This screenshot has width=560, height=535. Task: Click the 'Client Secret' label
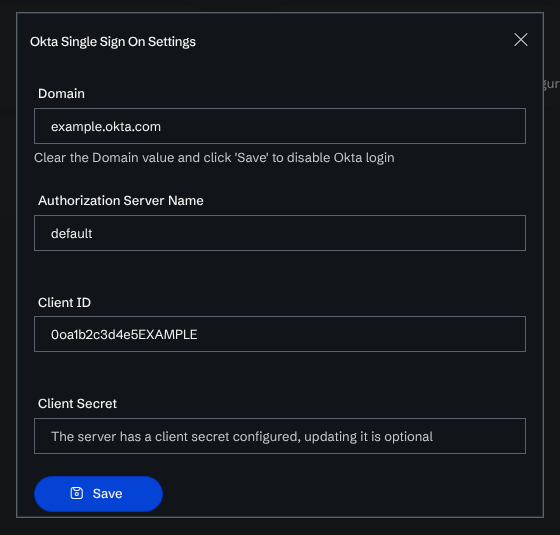[77, 404]
